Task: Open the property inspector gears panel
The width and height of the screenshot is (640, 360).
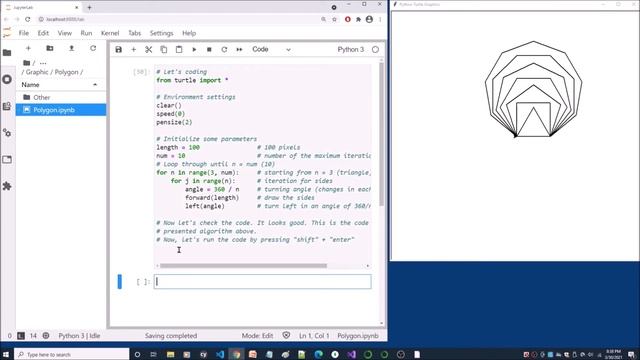Action: click(7, 133)
